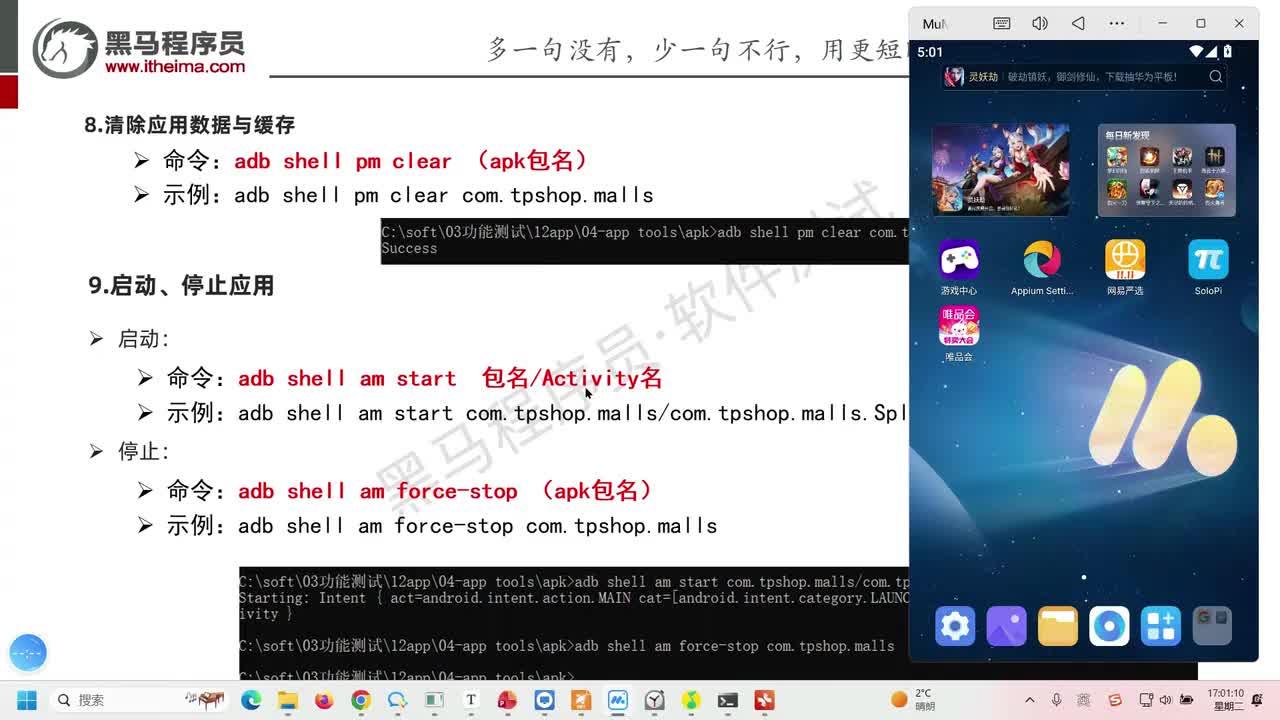Click the Windows Start button
The height and width of the screenshot is (720, 1280).
tap(27, 700)
